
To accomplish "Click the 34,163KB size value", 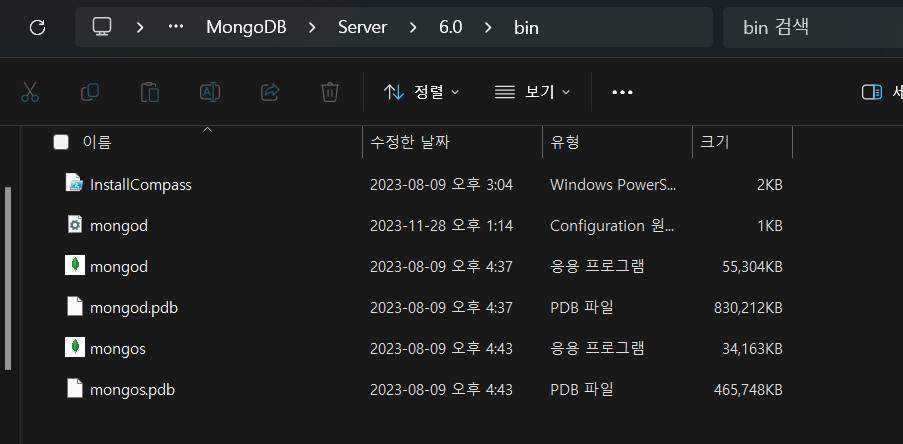I will 752,349.
